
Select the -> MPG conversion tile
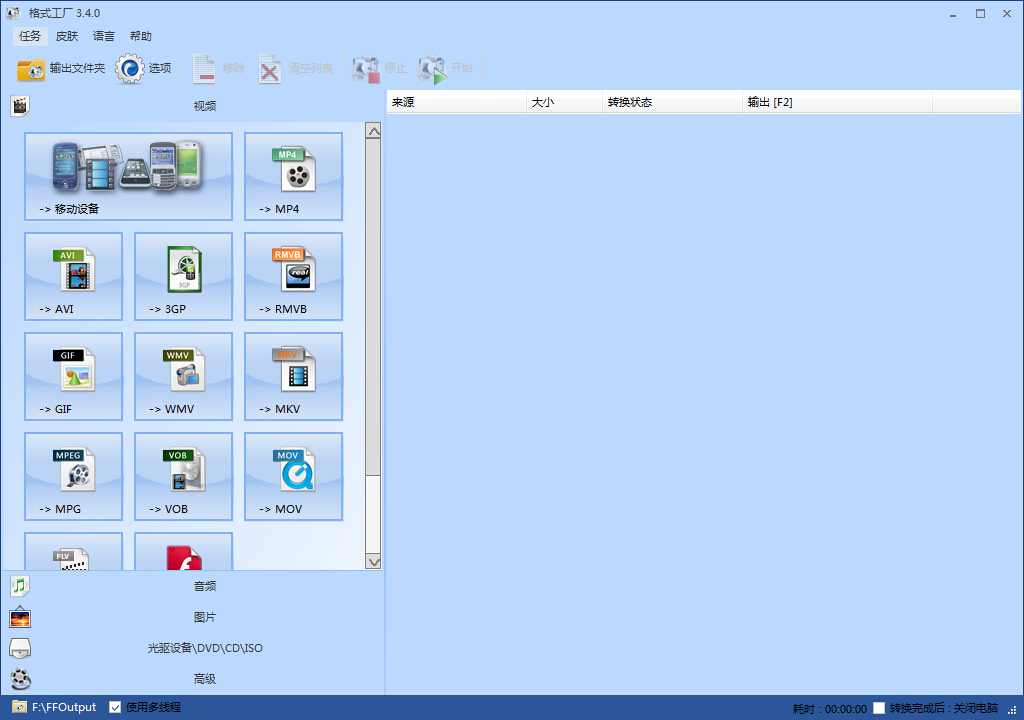click(73, 476)
